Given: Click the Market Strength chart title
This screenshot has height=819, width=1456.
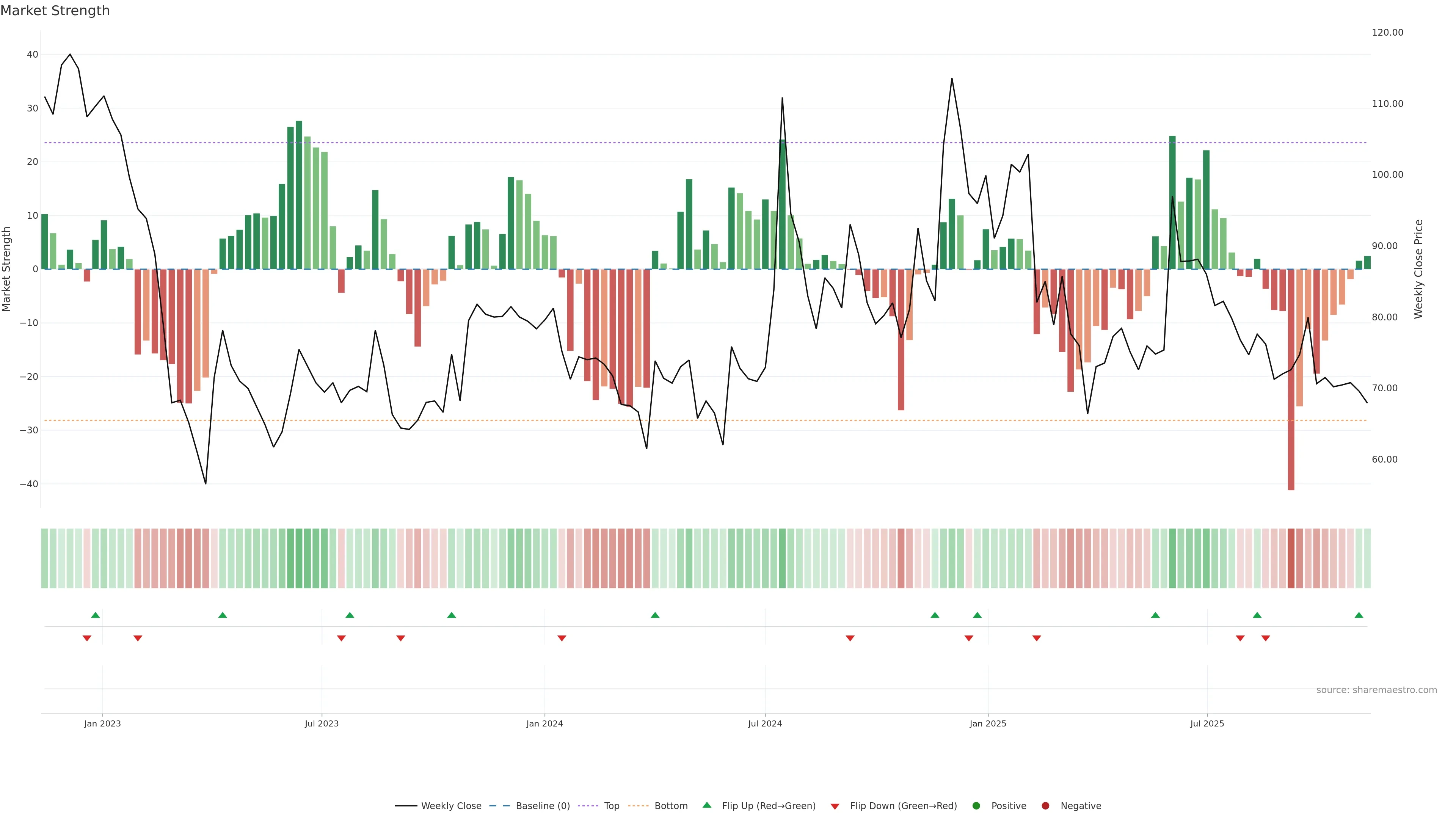Looking at the screenshot, I should point(55,11).
